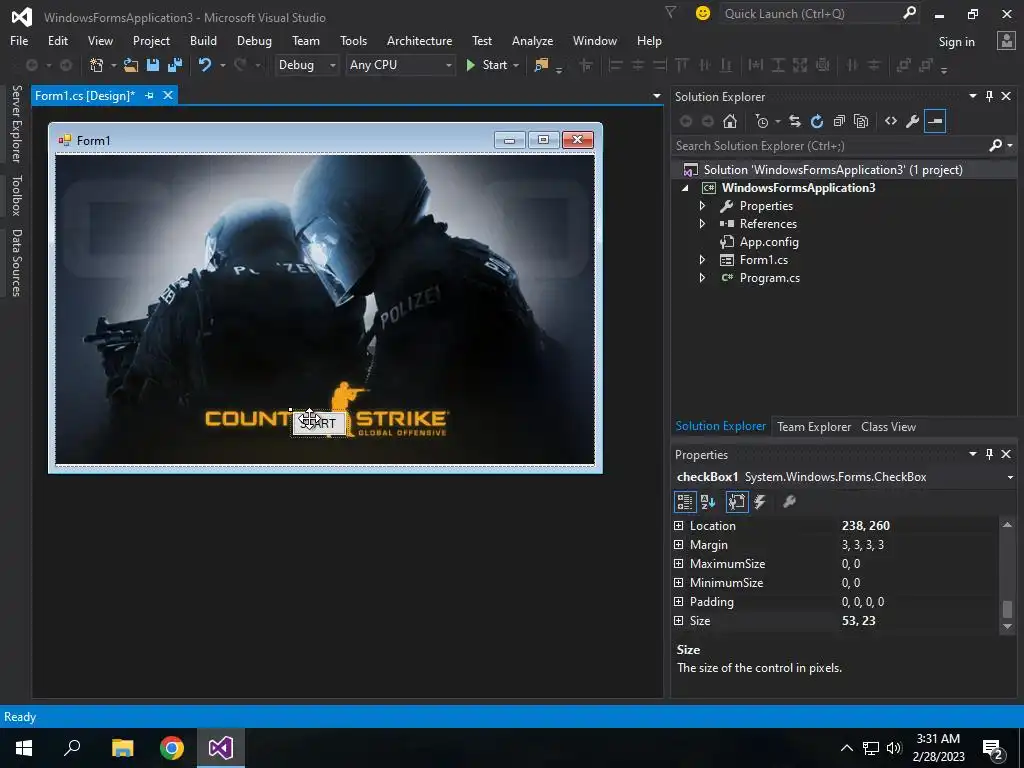Open the Build menu
This screenshot has width=1024, height=768.
(x=203, y=40)
